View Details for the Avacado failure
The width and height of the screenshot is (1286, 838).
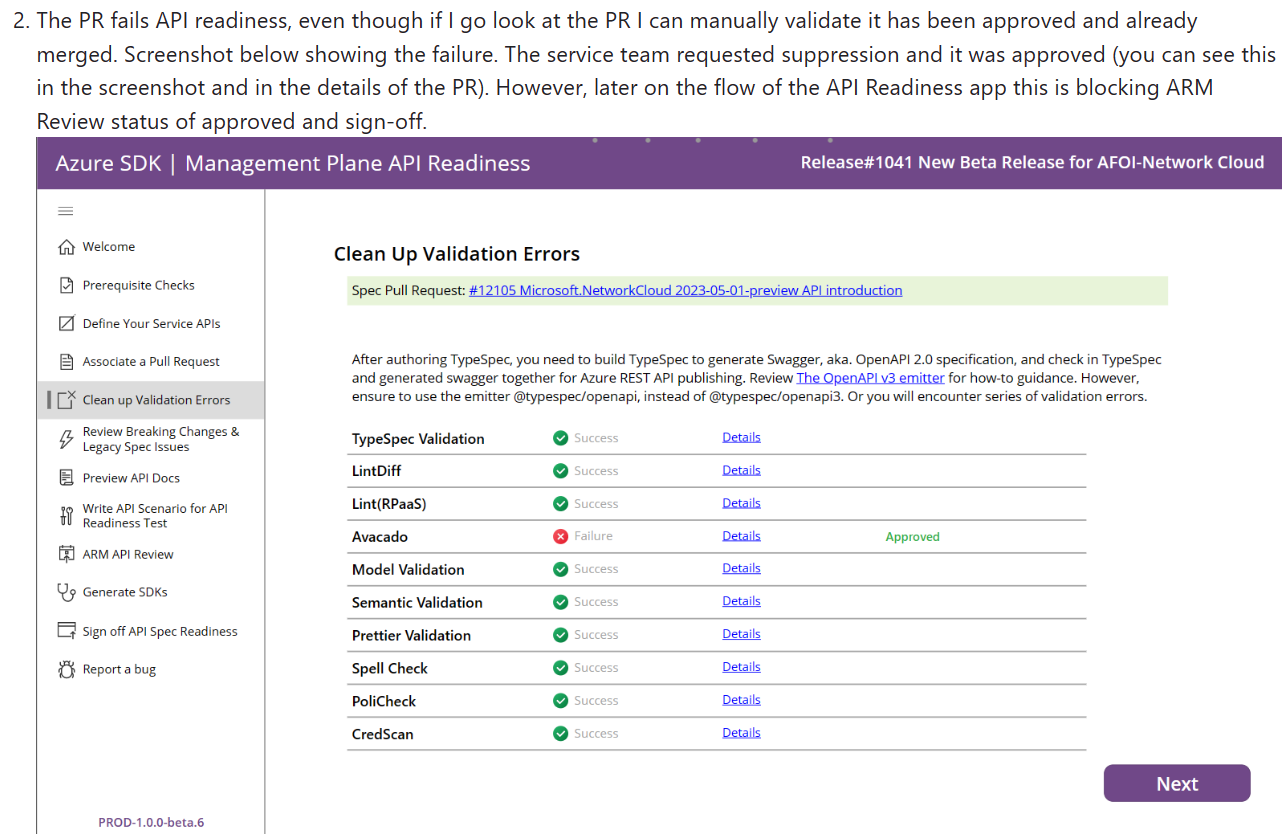[741, 535]
